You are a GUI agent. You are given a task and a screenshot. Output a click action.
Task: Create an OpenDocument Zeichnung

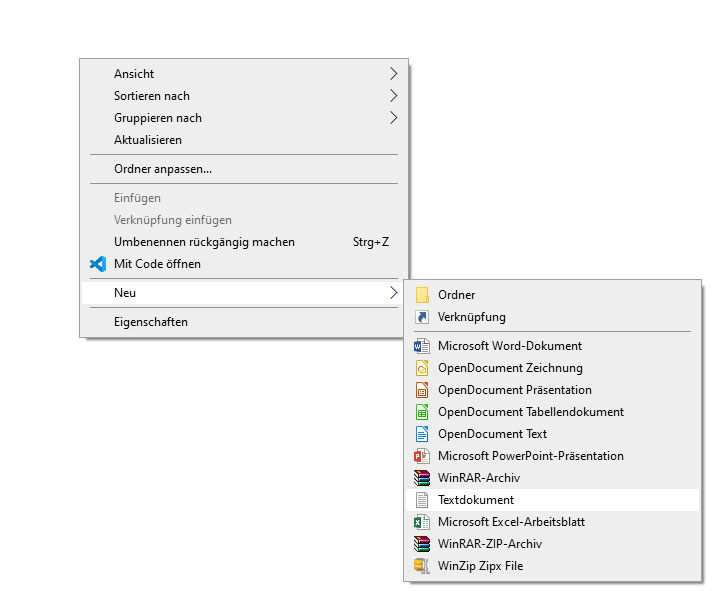click(552, 368)
